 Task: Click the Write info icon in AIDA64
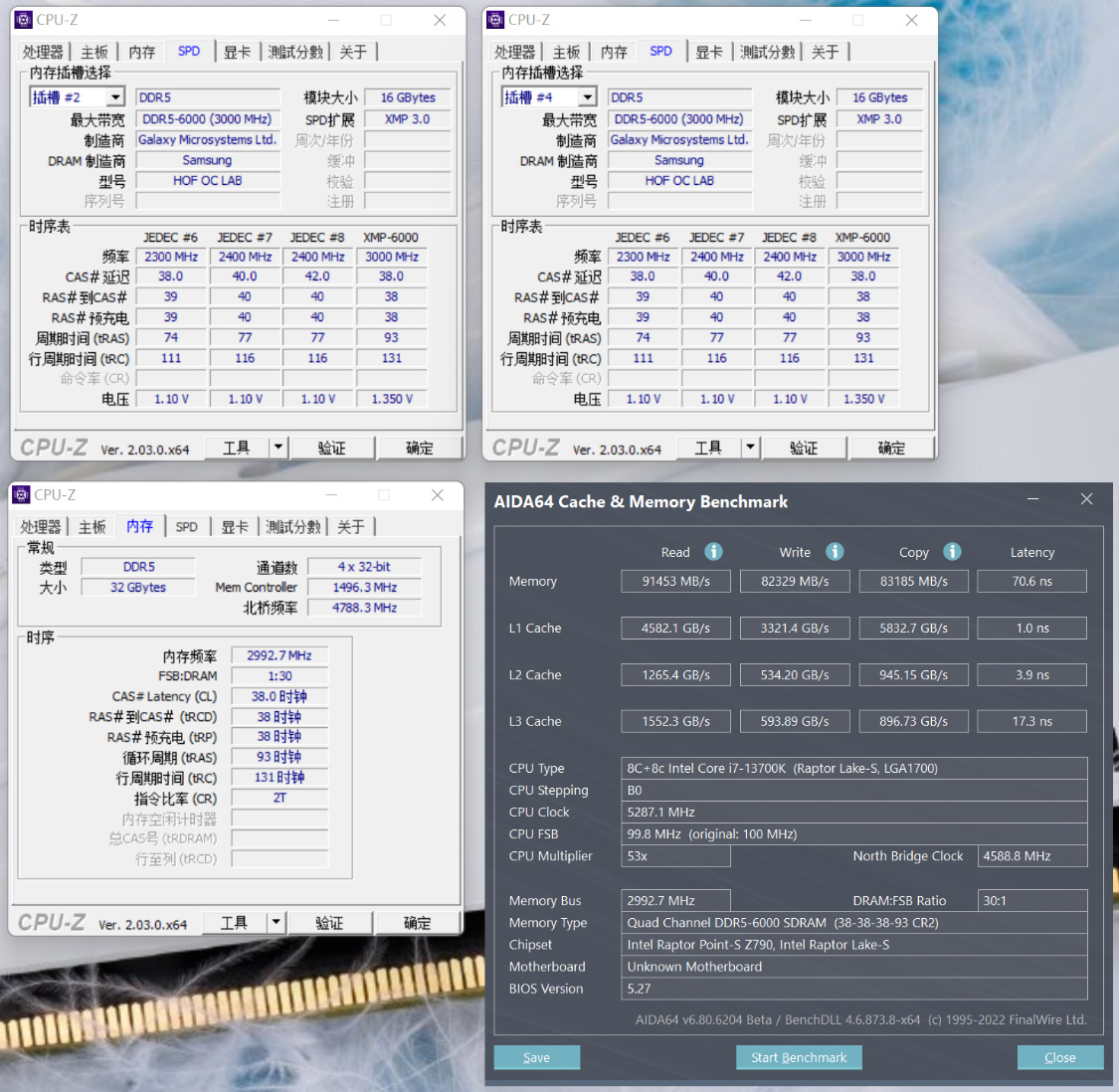point(835,552)
